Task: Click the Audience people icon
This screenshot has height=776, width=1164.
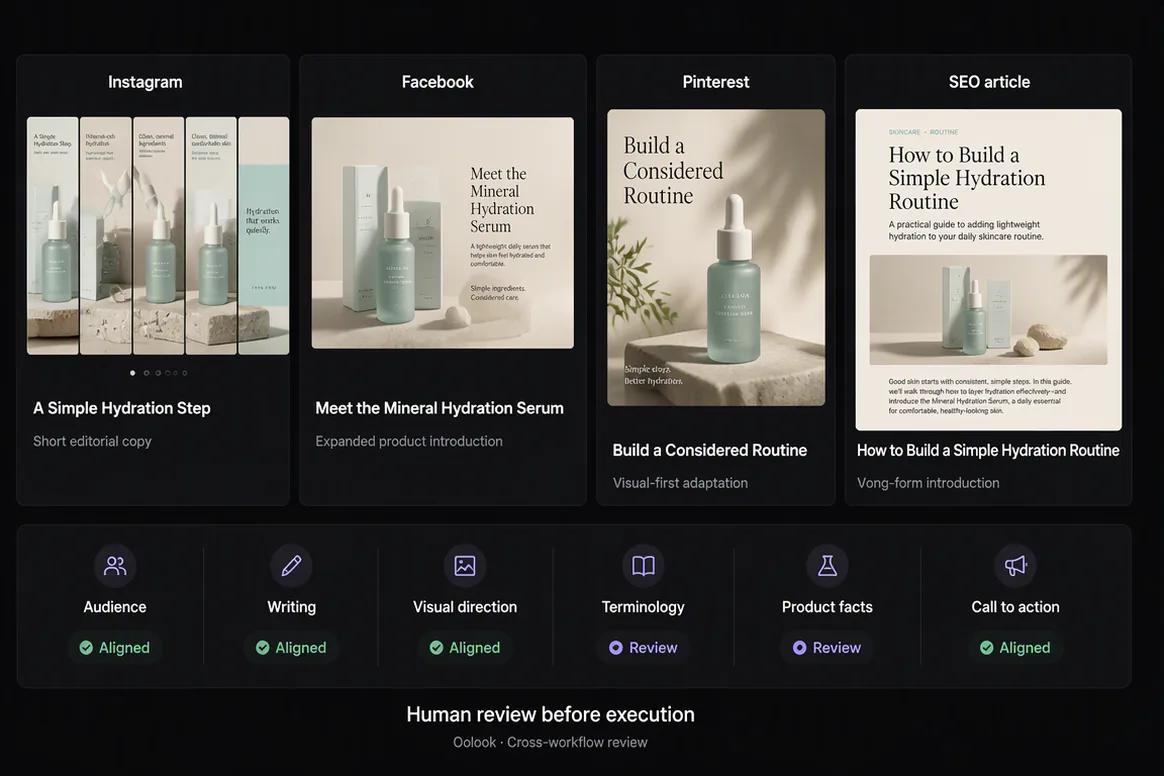Action: [115, 566]
